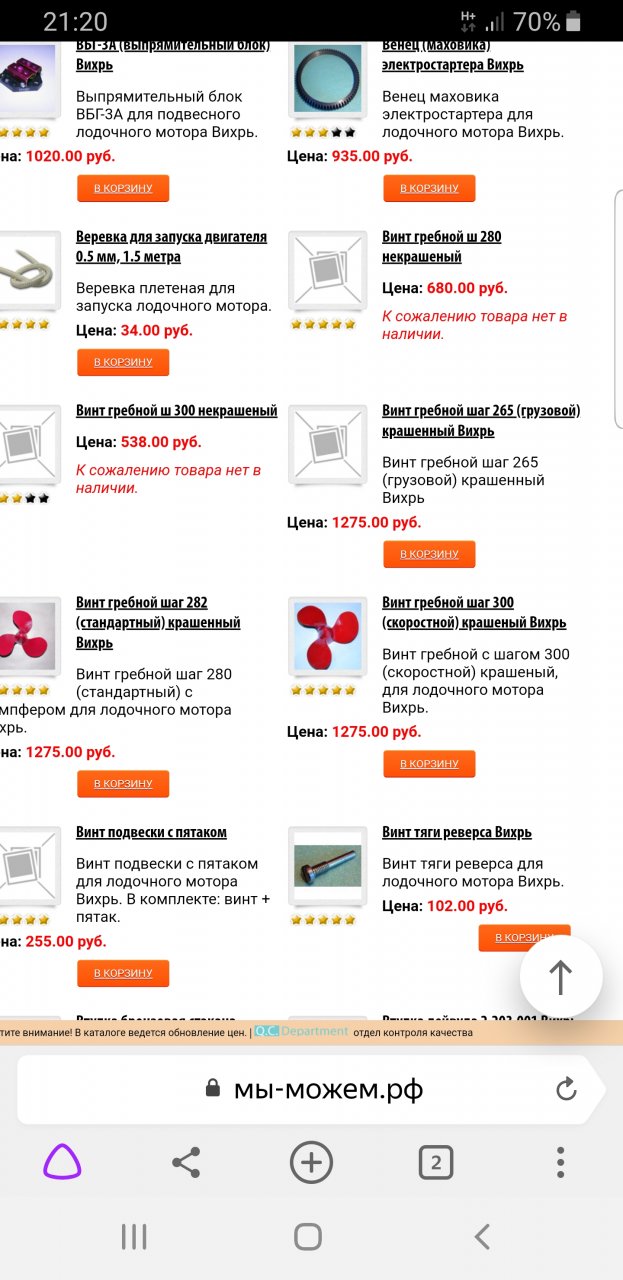The height and width of the screenshot is (1280, 623).
Task: Tap the Alice assistant icon
Action: [x=62, y=1162]
